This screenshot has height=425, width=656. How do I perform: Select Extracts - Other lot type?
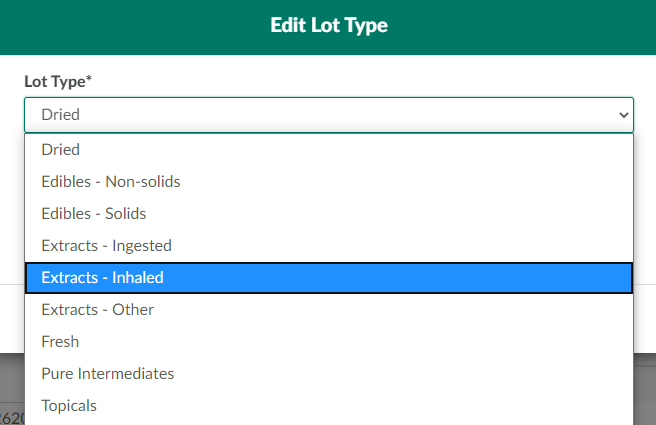click(x=98, y=309)
